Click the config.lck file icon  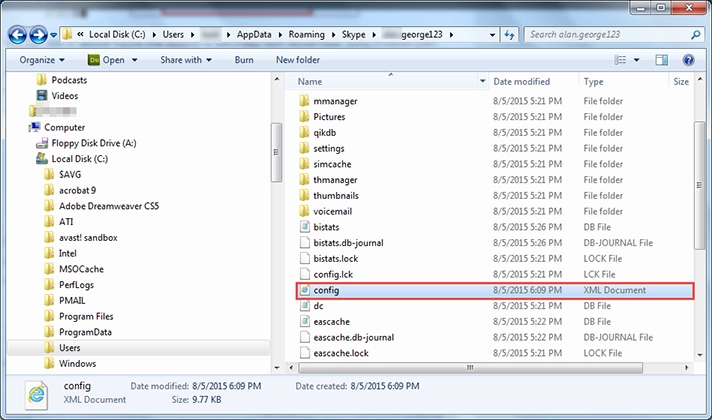tap(304, 274)
